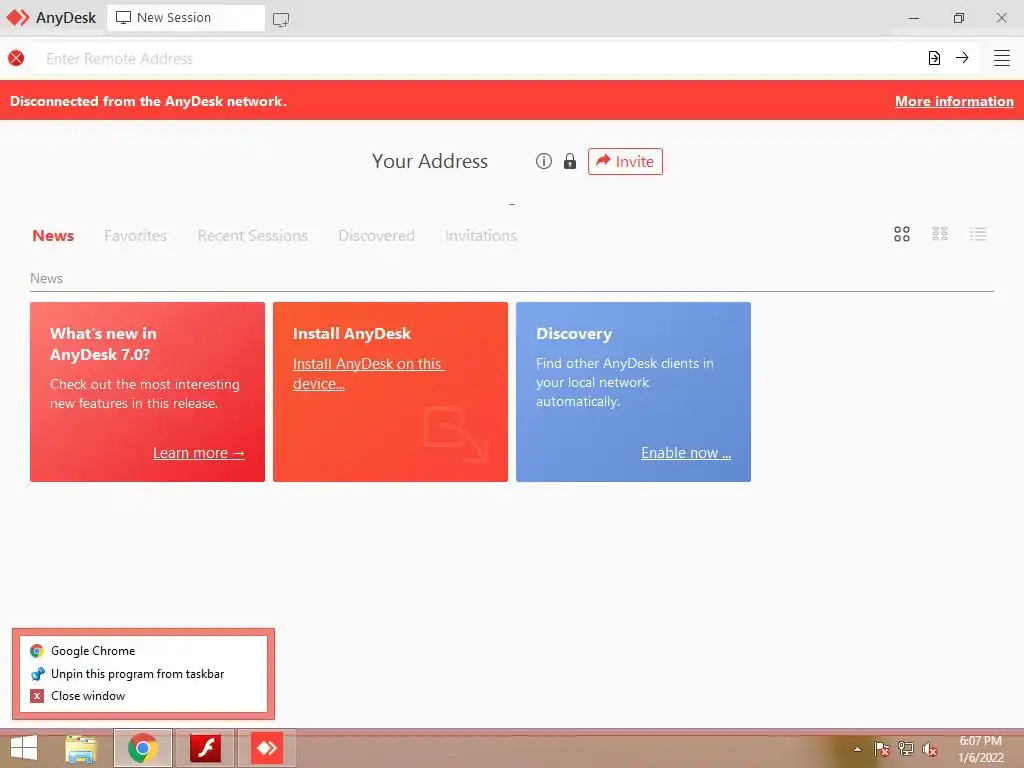This screenshot has width=1024, height=768.
Task: Select the New Session tab
Action: tap(185, 18)
